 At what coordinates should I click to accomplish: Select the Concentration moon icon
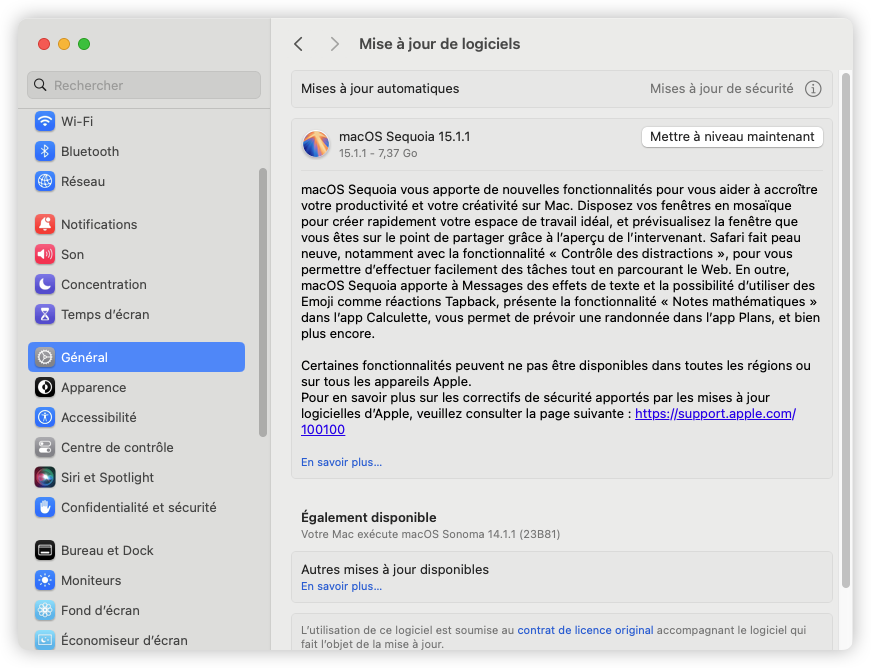[x=45, y=284]
